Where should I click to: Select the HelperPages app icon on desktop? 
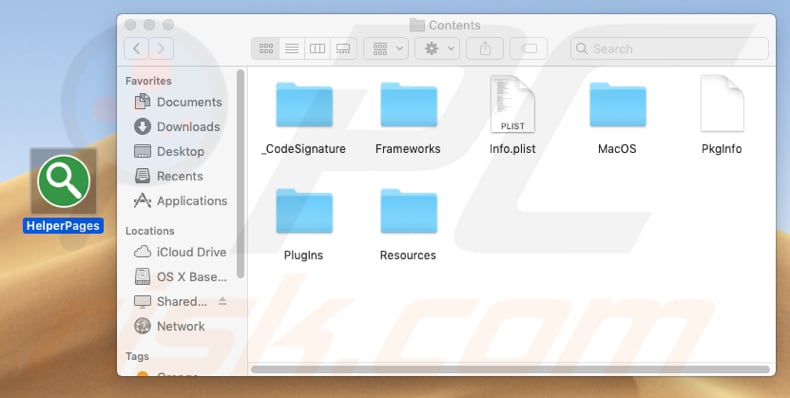point(63,181)
